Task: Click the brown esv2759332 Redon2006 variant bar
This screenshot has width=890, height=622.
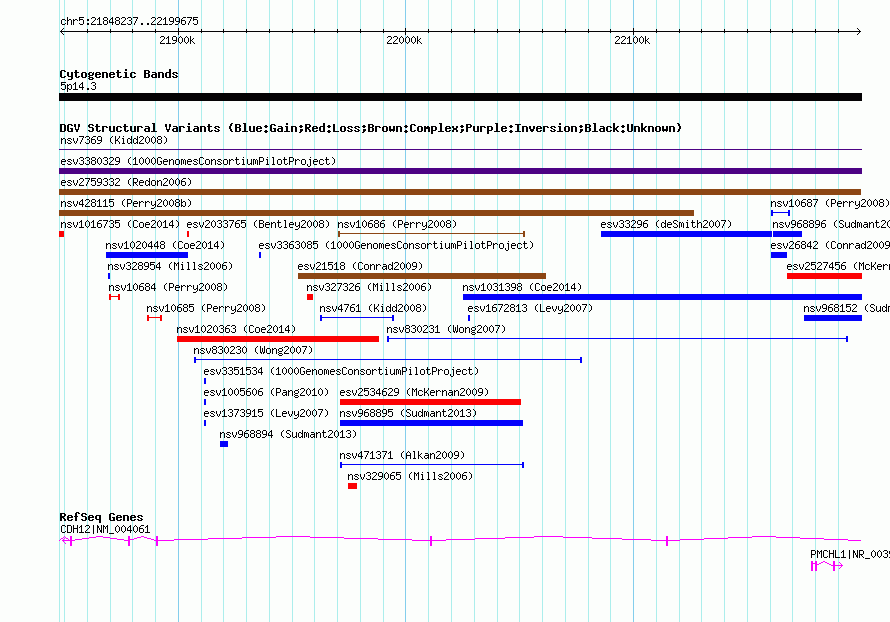Action: (x=460, y=192)
